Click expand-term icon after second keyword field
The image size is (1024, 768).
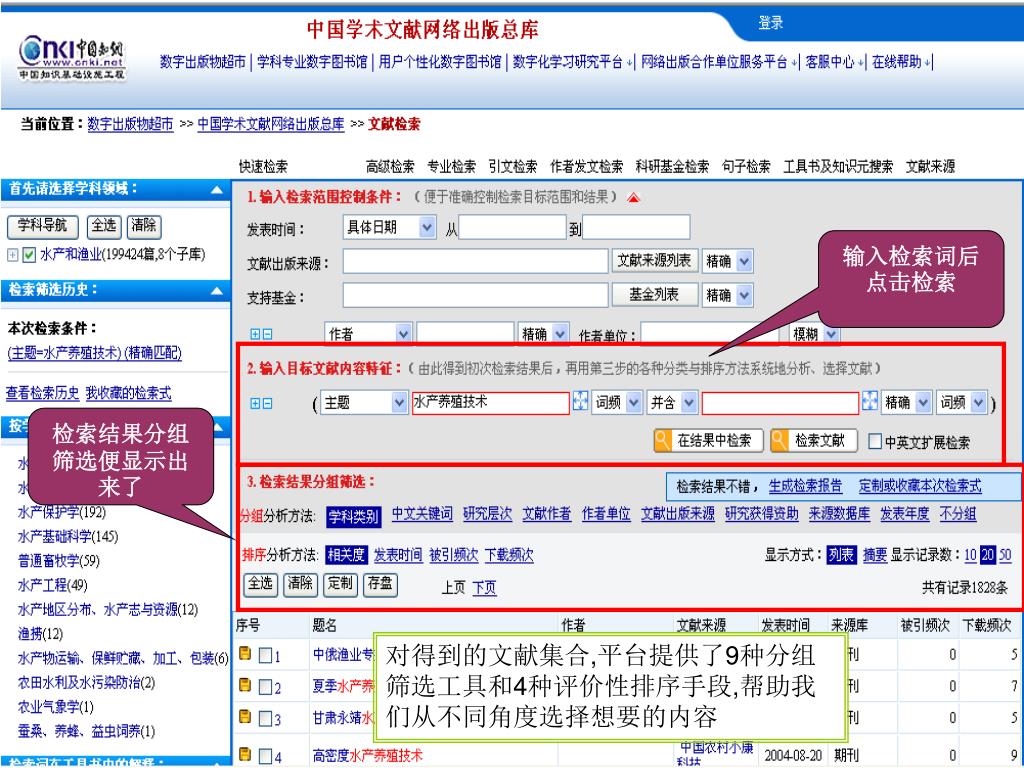870,401
